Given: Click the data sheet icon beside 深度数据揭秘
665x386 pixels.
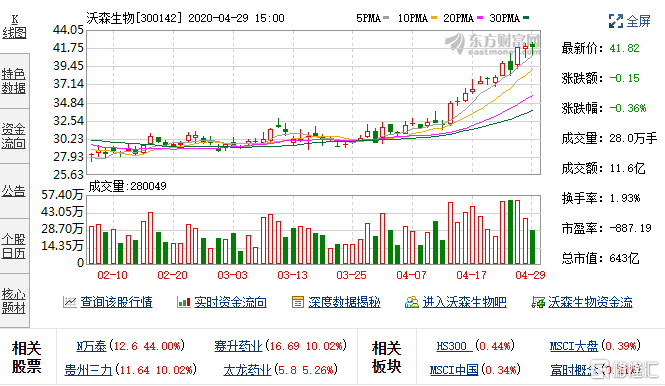Looking at the screenshot, I should point(298,302).
